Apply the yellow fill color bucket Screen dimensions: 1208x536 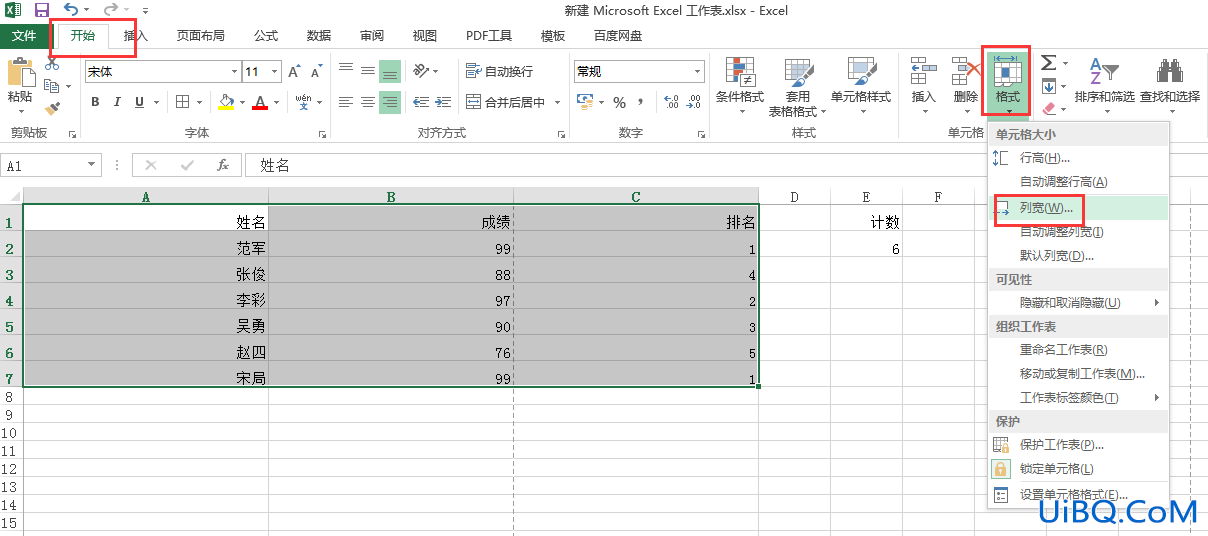tap(226, 102)
